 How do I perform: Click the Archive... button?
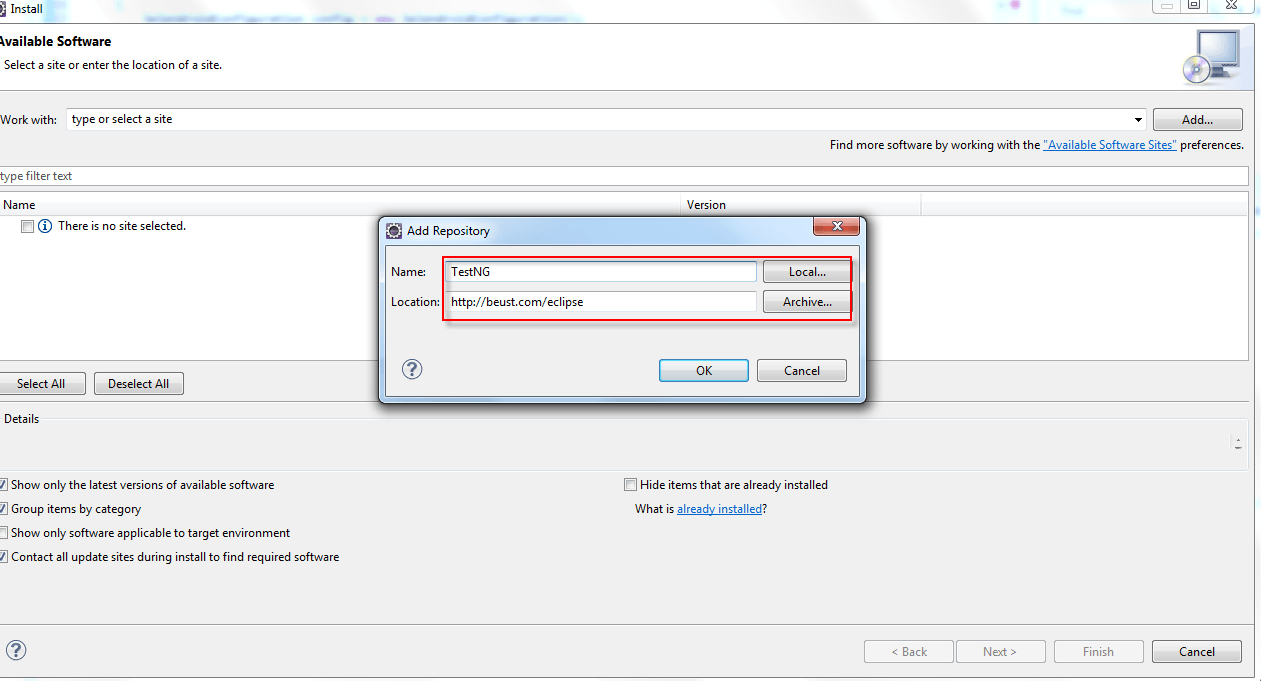click(807, 302)
